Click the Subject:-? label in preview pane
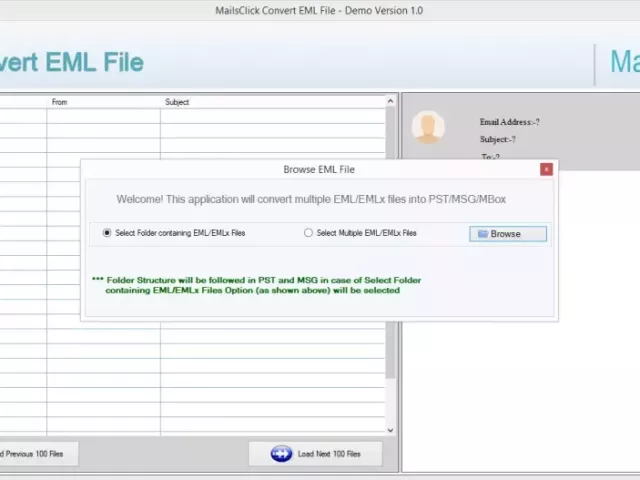This screenshot has height=480, width=640. 498,139
